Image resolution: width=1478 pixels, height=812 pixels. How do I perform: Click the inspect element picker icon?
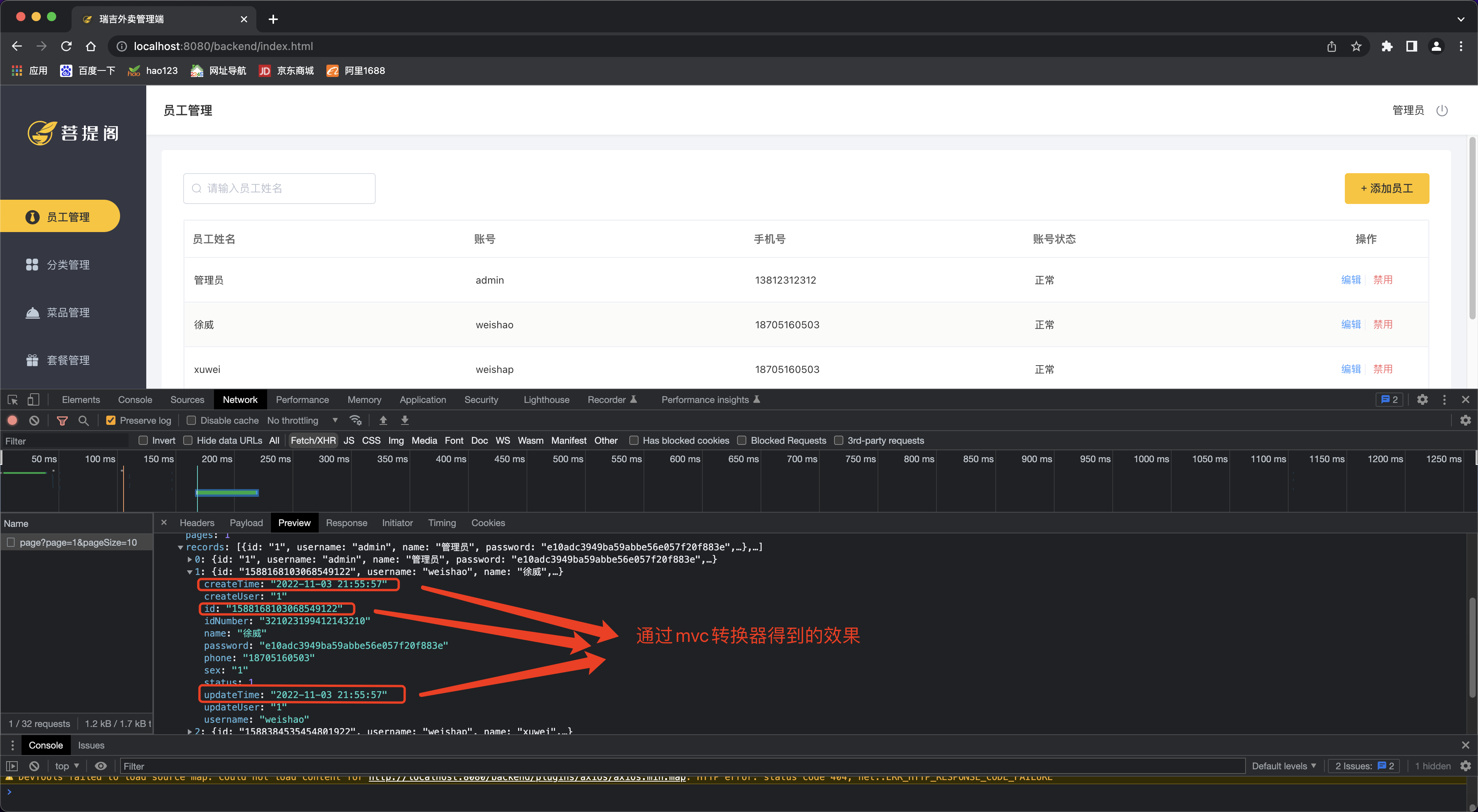[13, 400]
